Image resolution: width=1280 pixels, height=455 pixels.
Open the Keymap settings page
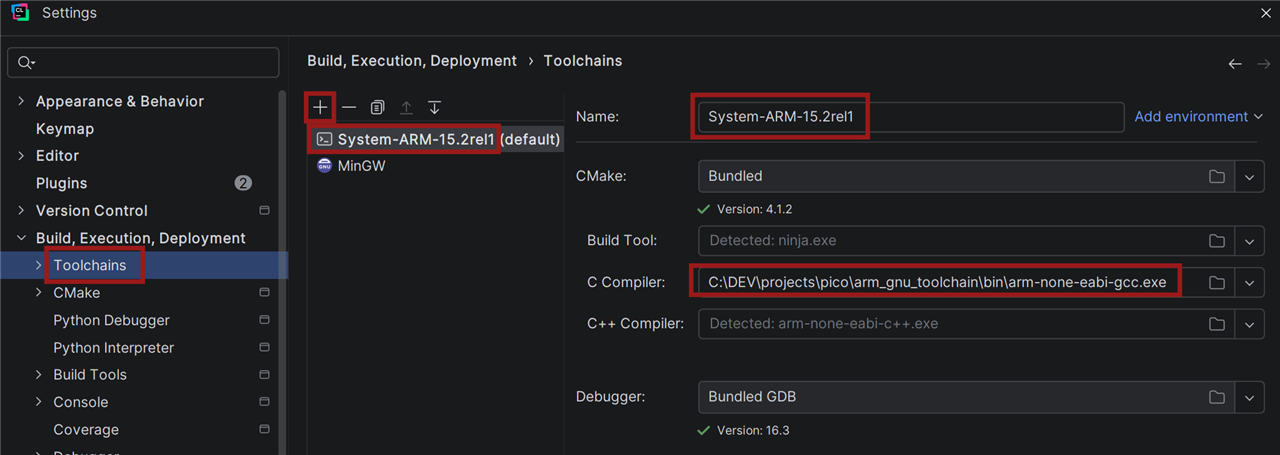click(x=65, y=129)
